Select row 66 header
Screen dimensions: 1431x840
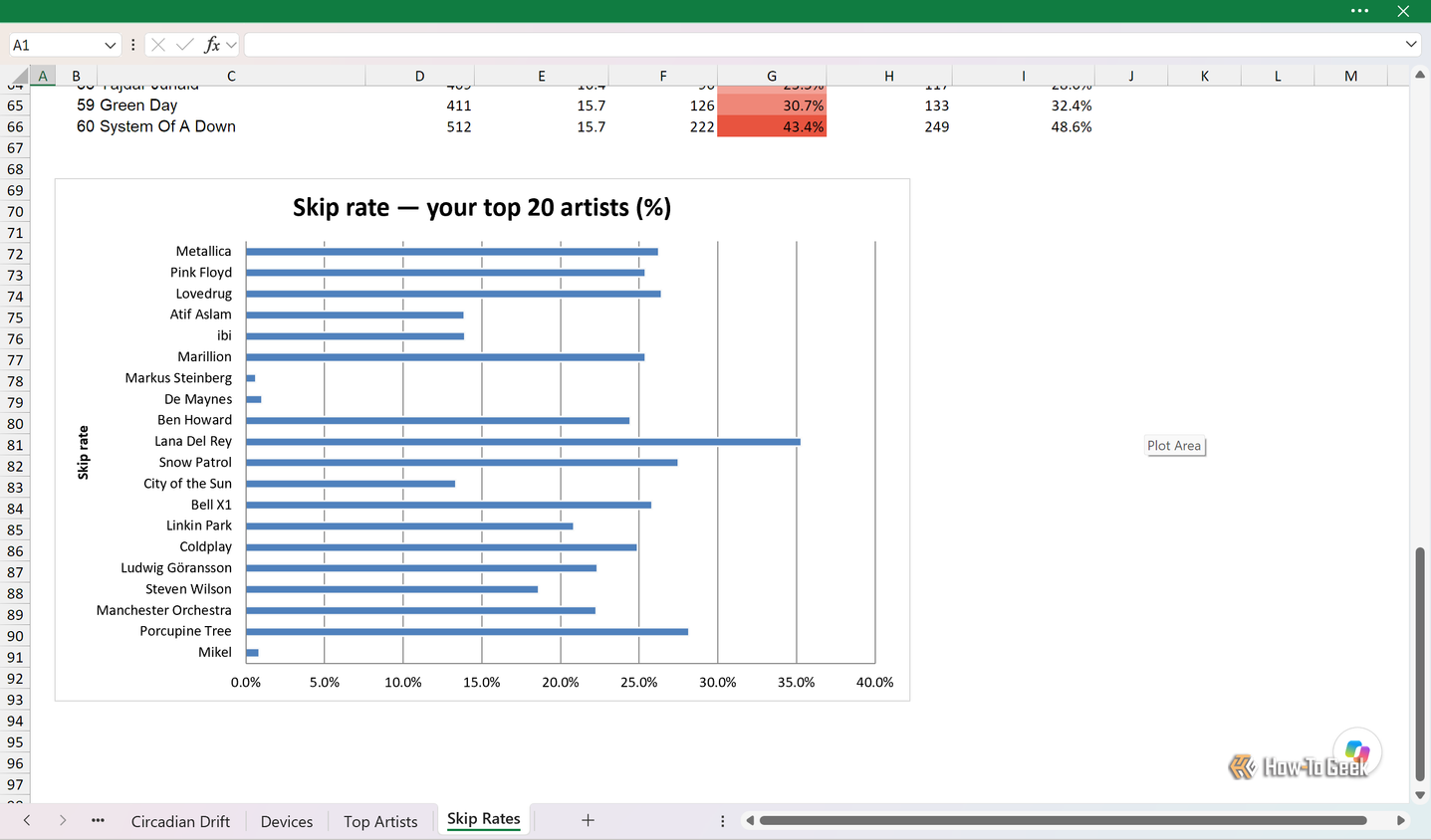click(15, 126)
